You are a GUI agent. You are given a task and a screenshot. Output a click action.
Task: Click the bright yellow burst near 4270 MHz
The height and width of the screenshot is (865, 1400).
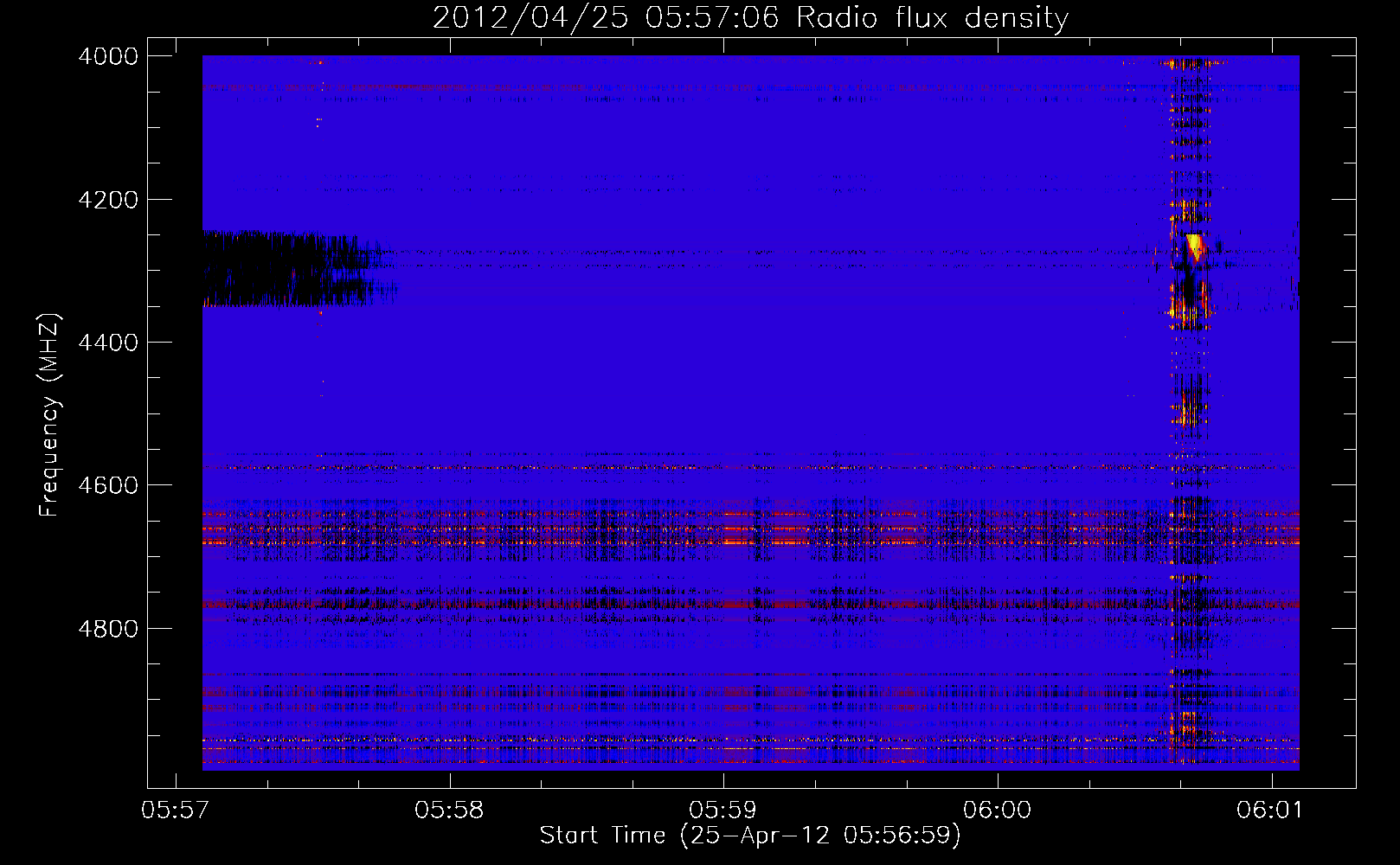pos(1195,246)
